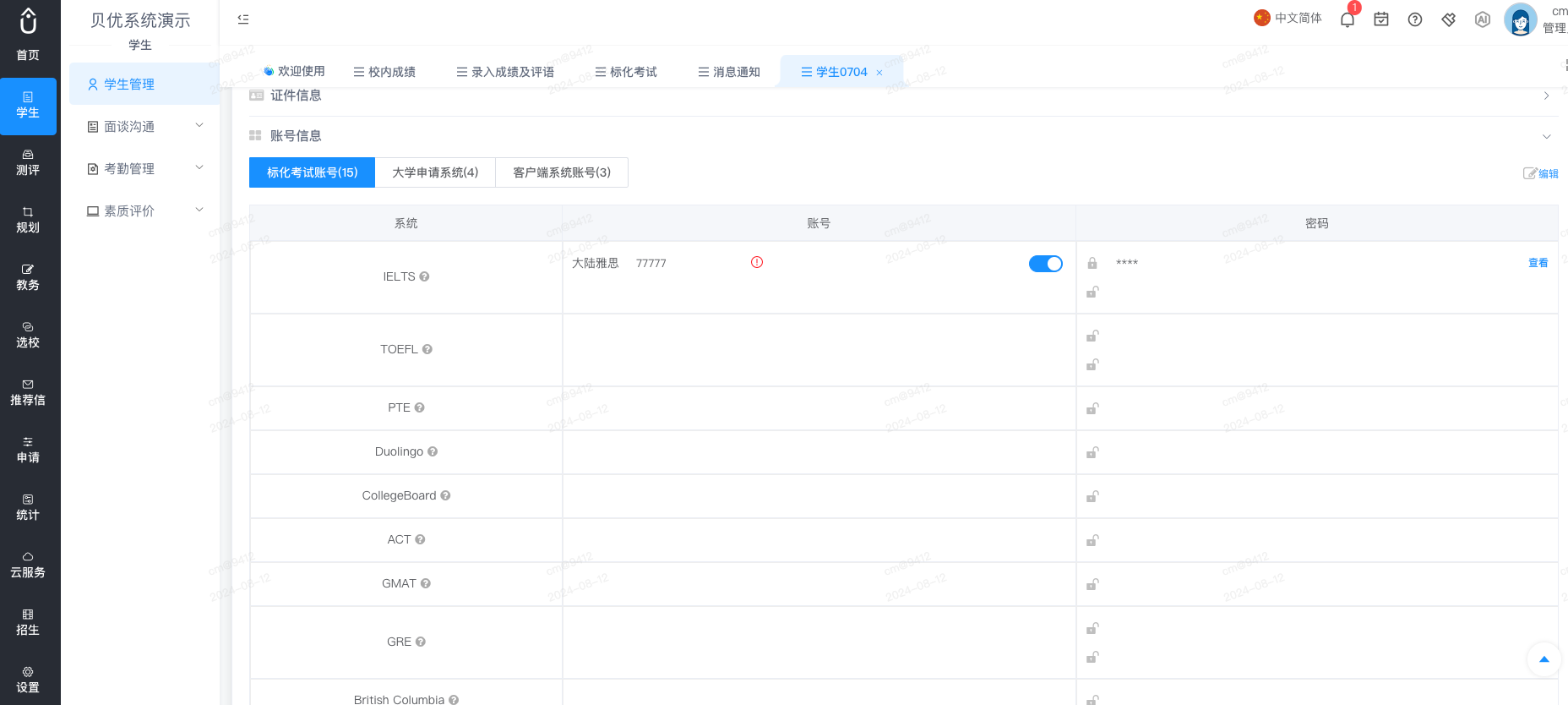Toggle the TOEFL password unlock icon
This screenshot has height=705, width=1568.
click(1092, 336)
